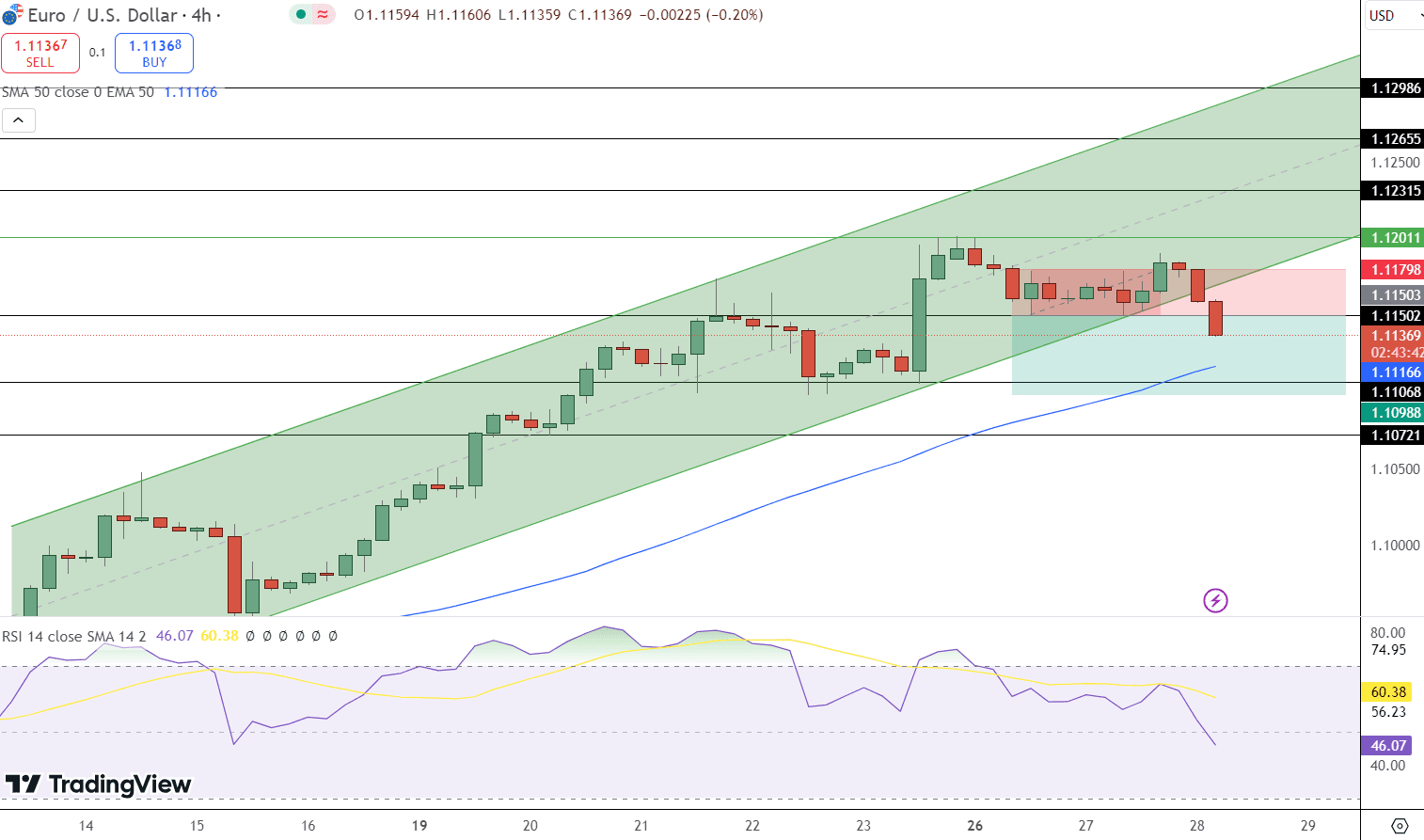1424x840 pixels.
Task: Click the blue 1.11166 EMA legend value
Action: (191, 92)
